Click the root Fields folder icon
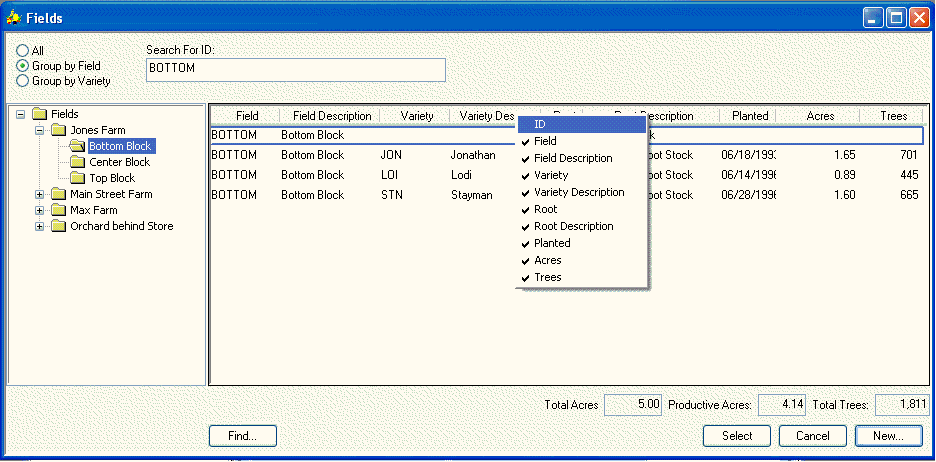Viewport: 936px width, 462px height. click(x=39, y=114)
